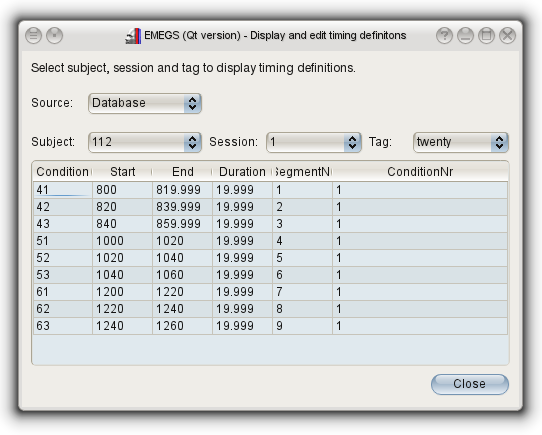Click the Close button
Image resolution: width=542 pixels, height=435 pixels.
coord(470,384)
